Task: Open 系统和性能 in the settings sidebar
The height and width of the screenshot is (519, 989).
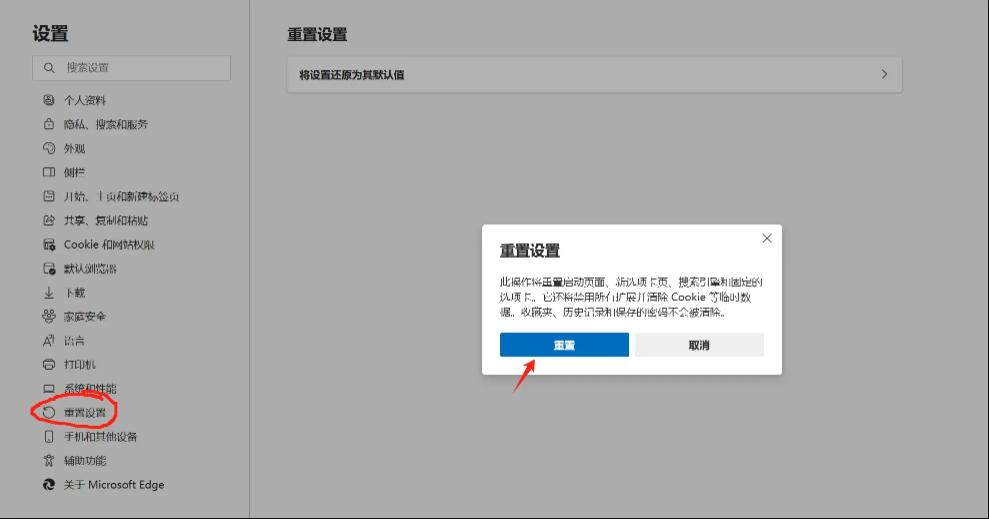Action: point(90,388)
